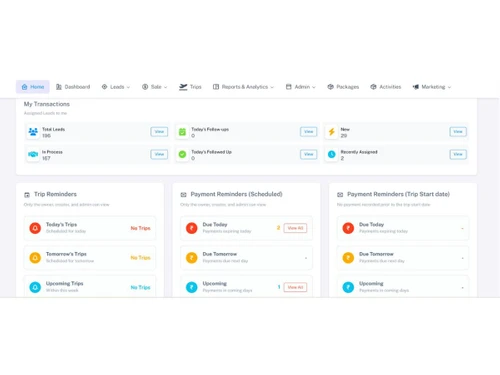Viewport: 500px width, 375px height.
Task: Open the Packages menu item
Action: coord(343,87)
